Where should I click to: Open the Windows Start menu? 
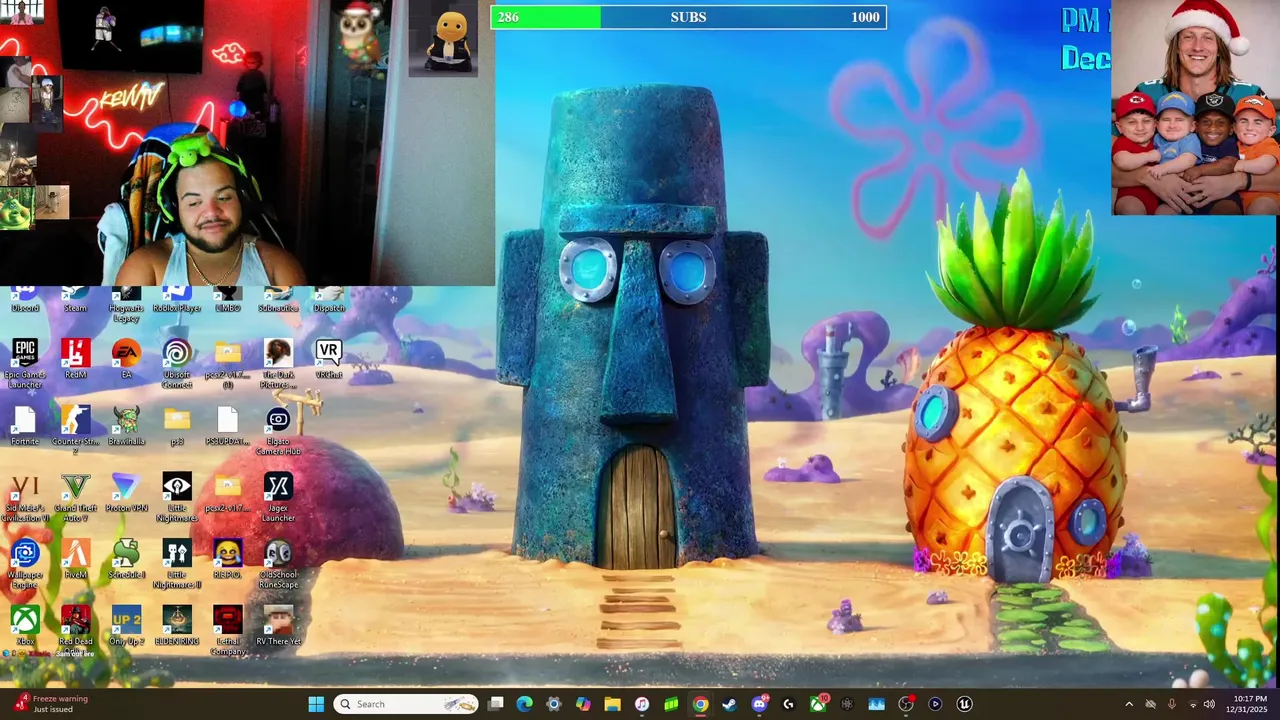(316, 704)
